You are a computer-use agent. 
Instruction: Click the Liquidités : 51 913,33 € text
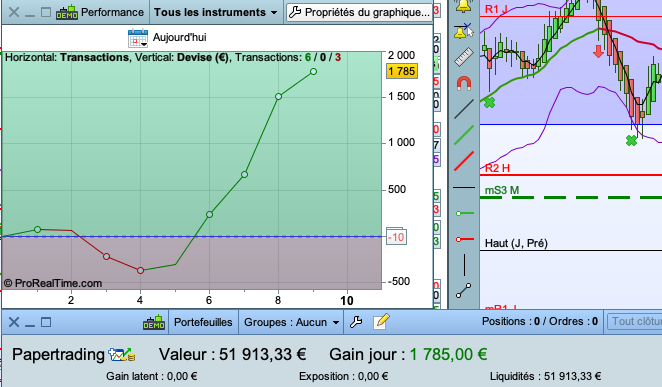coord(546,376)
